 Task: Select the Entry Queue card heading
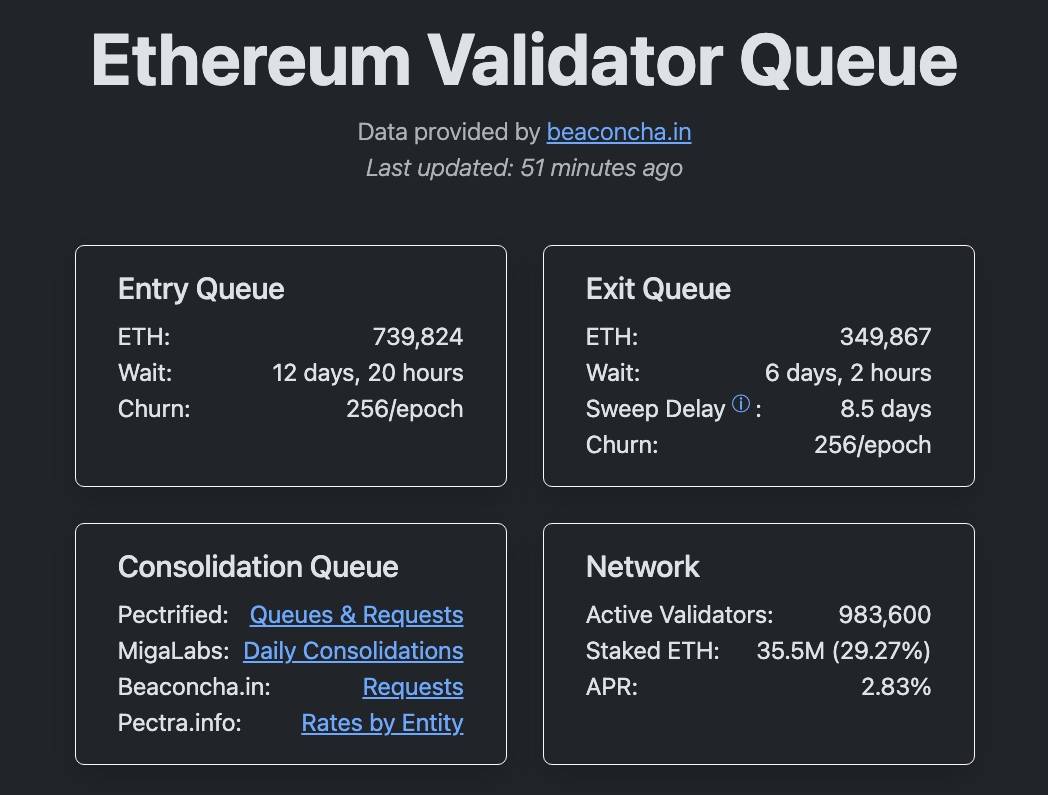point(201,289)
